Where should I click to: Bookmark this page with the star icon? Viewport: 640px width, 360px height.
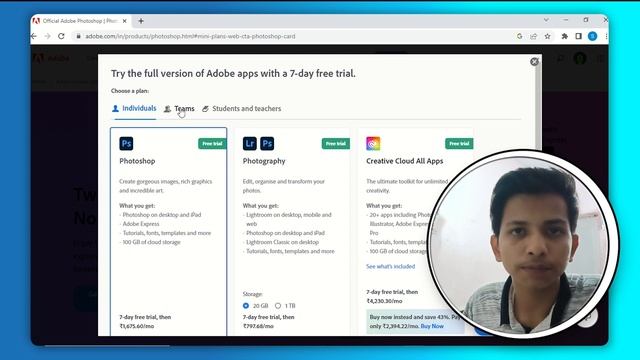click(547, 36)
